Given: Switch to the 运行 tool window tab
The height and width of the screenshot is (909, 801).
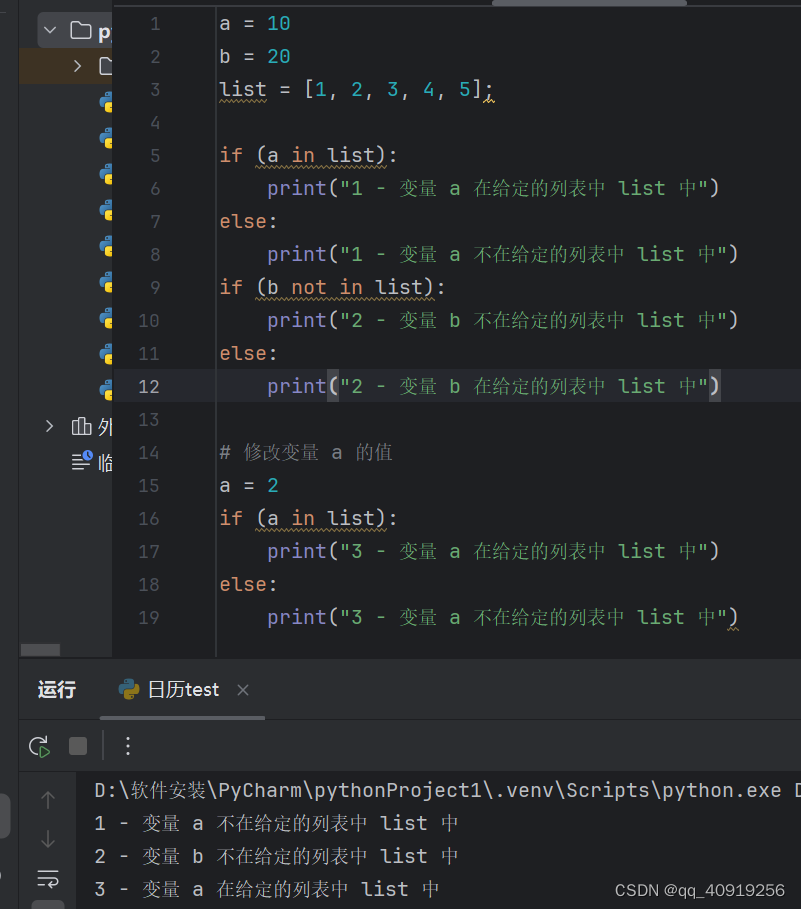Looking at the screenshot, I should [55, 689].
